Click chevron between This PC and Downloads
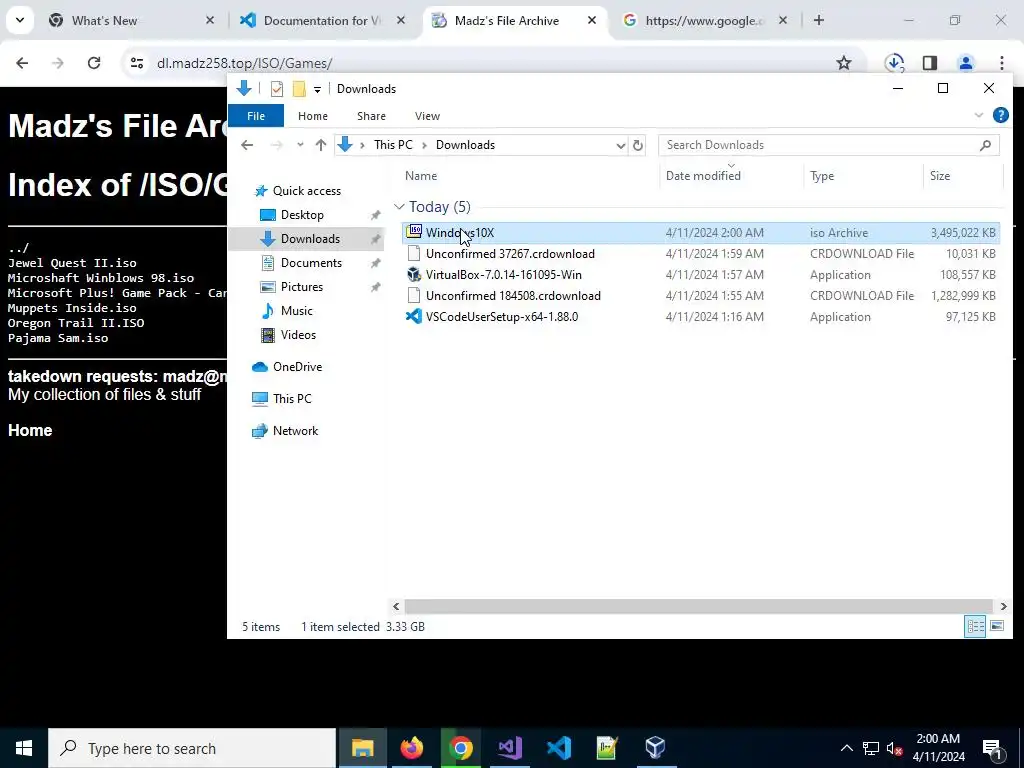This screenshot has width=1024, height=768. coord(424,145)
